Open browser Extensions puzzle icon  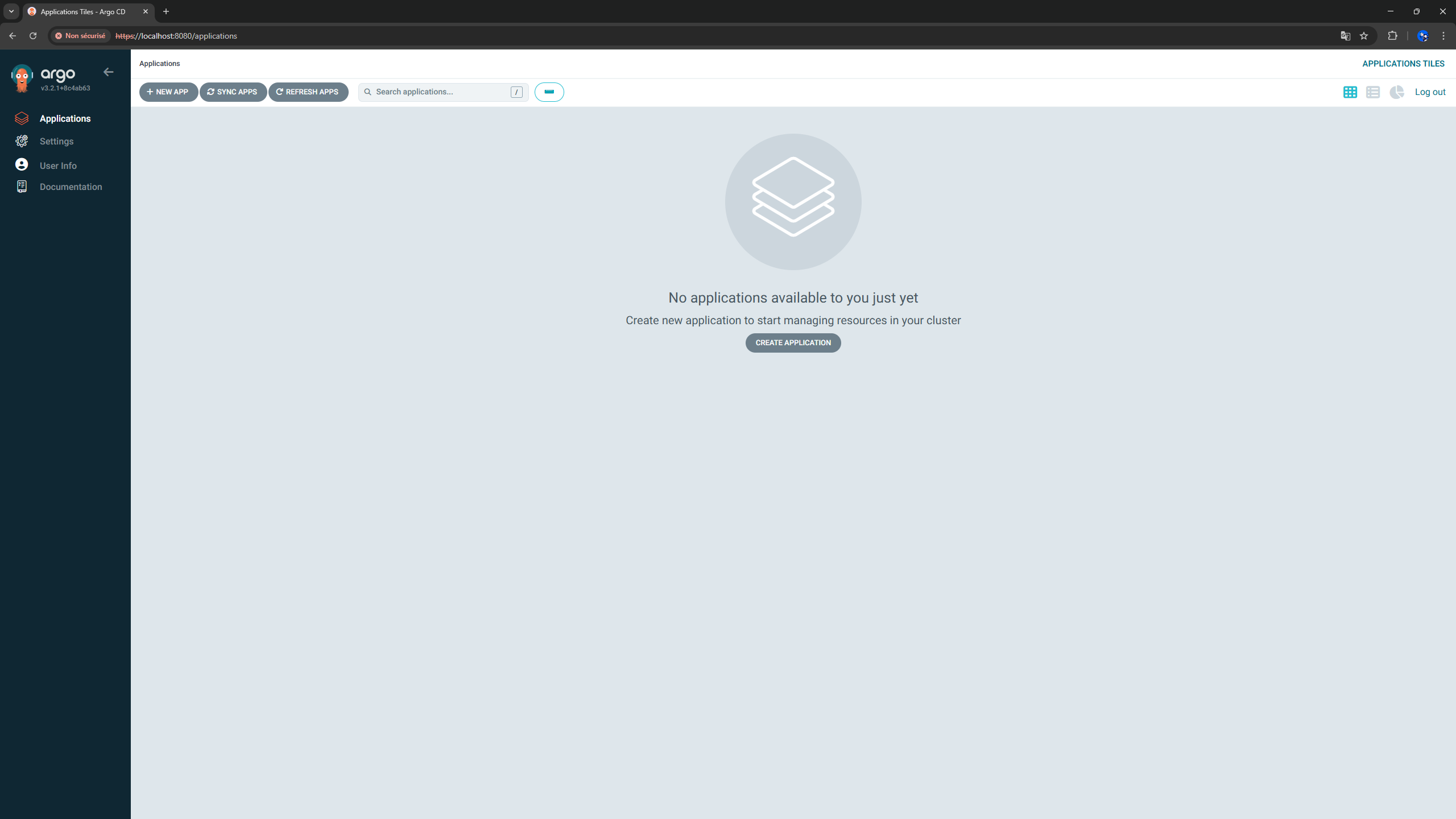[1392, 36]
